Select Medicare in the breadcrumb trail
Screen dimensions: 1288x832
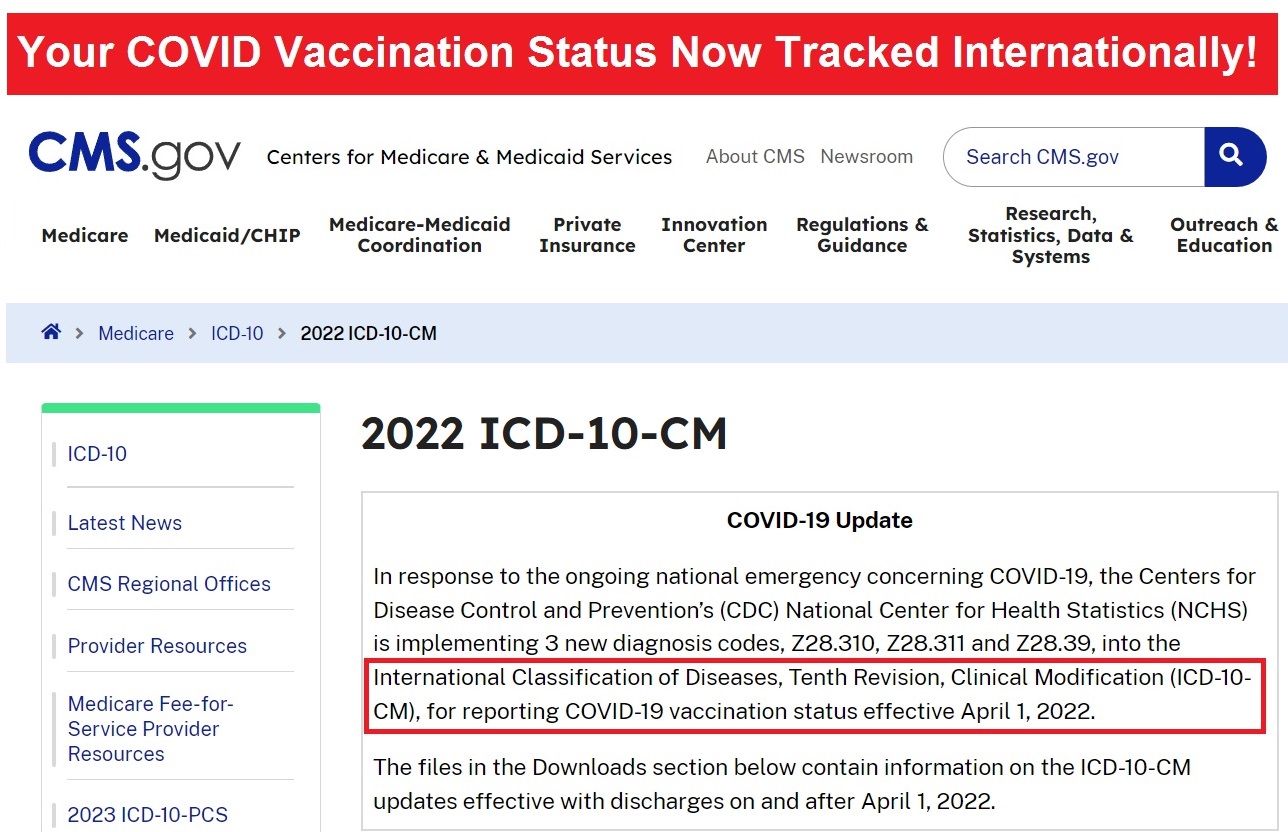pyautogui.click(x=136, y=333)
